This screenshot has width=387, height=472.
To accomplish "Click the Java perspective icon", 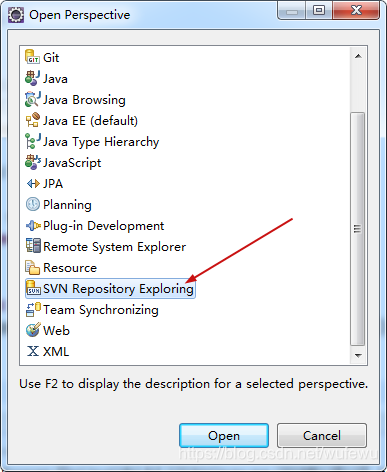I will pyautogui.click(x=33, y=78).
